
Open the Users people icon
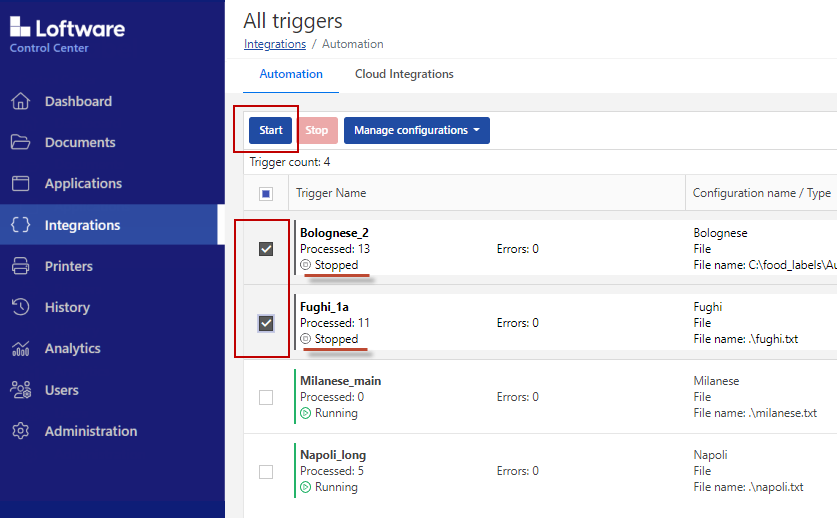[21, 390]
